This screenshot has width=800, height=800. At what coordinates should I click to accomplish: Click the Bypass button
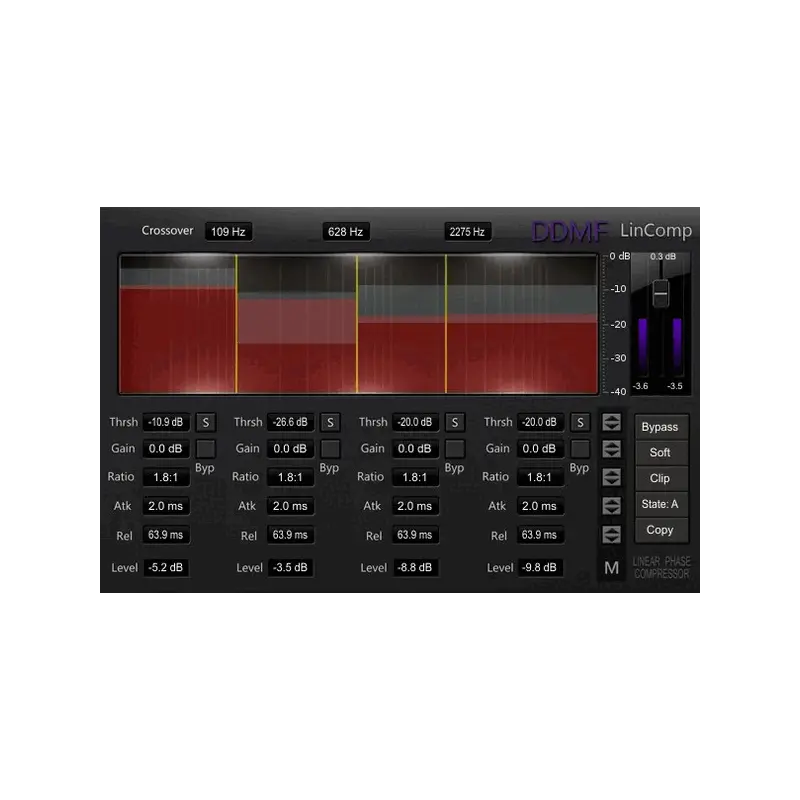[660, 427]
